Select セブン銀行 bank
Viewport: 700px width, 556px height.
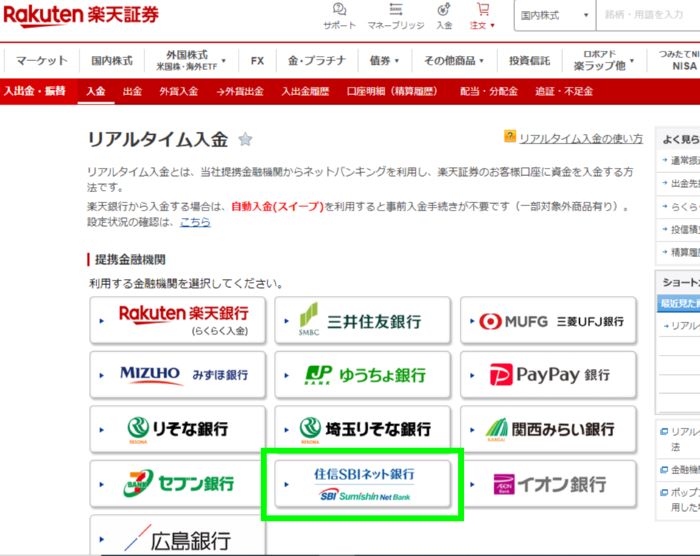click(x=178, y=484)
